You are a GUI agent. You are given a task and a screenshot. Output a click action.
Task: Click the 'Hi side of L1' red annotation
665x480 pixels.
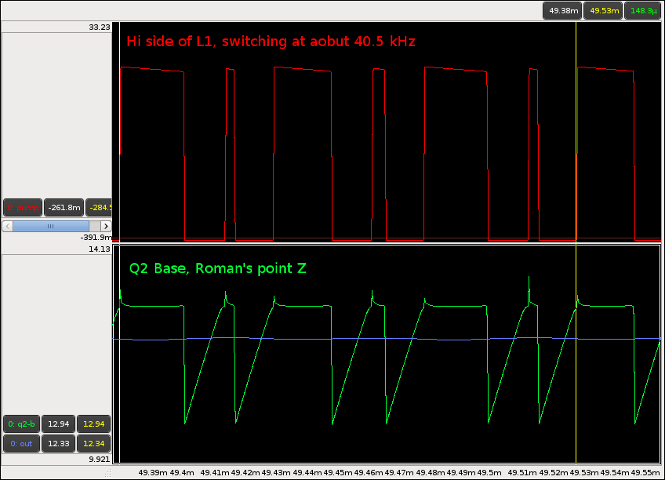(x=270, y=41)
